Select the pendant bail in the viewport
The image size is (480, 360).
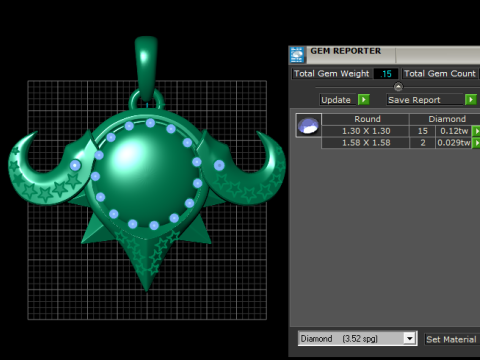tap(146, 68)
